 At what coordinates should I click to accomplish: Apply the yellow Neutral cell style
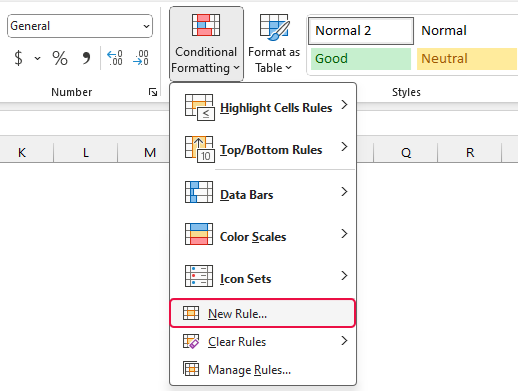click(x=467, y=59)
